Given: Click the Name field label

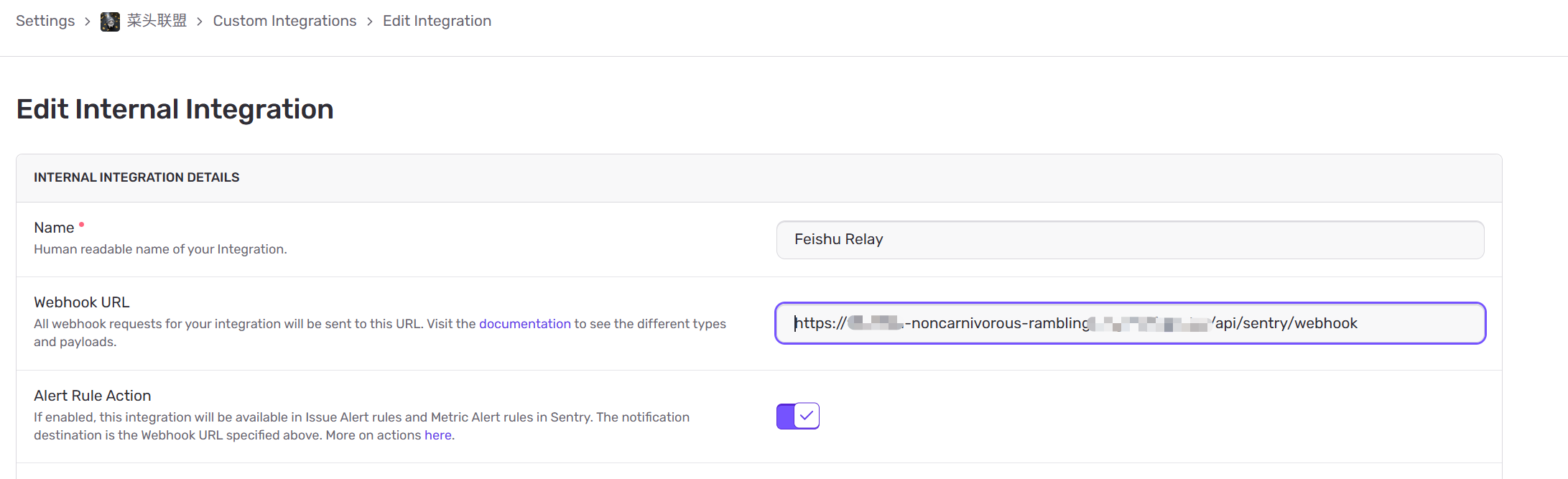Looking at the screenshot, I should [54, 228].
